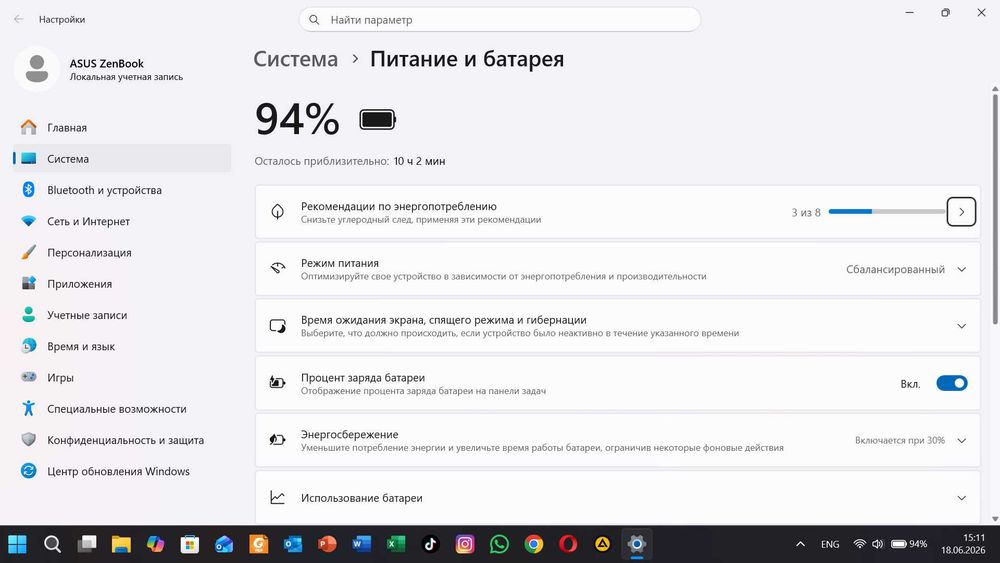Click the leaf icon for energy recommendations
Image resolution: width=1000 pixels, height=563 pixels.
[x=277, y=212]
